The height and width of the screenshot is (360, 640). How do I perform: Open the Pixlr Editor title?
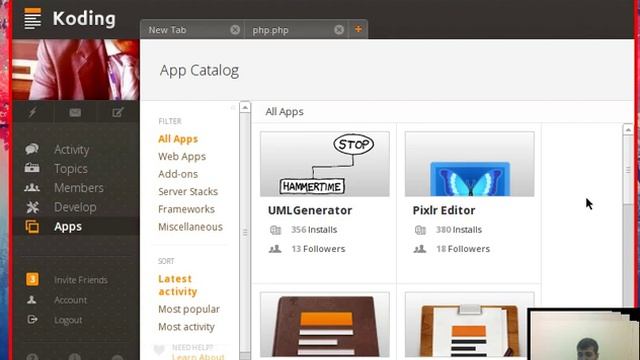(x=444, y=210)
